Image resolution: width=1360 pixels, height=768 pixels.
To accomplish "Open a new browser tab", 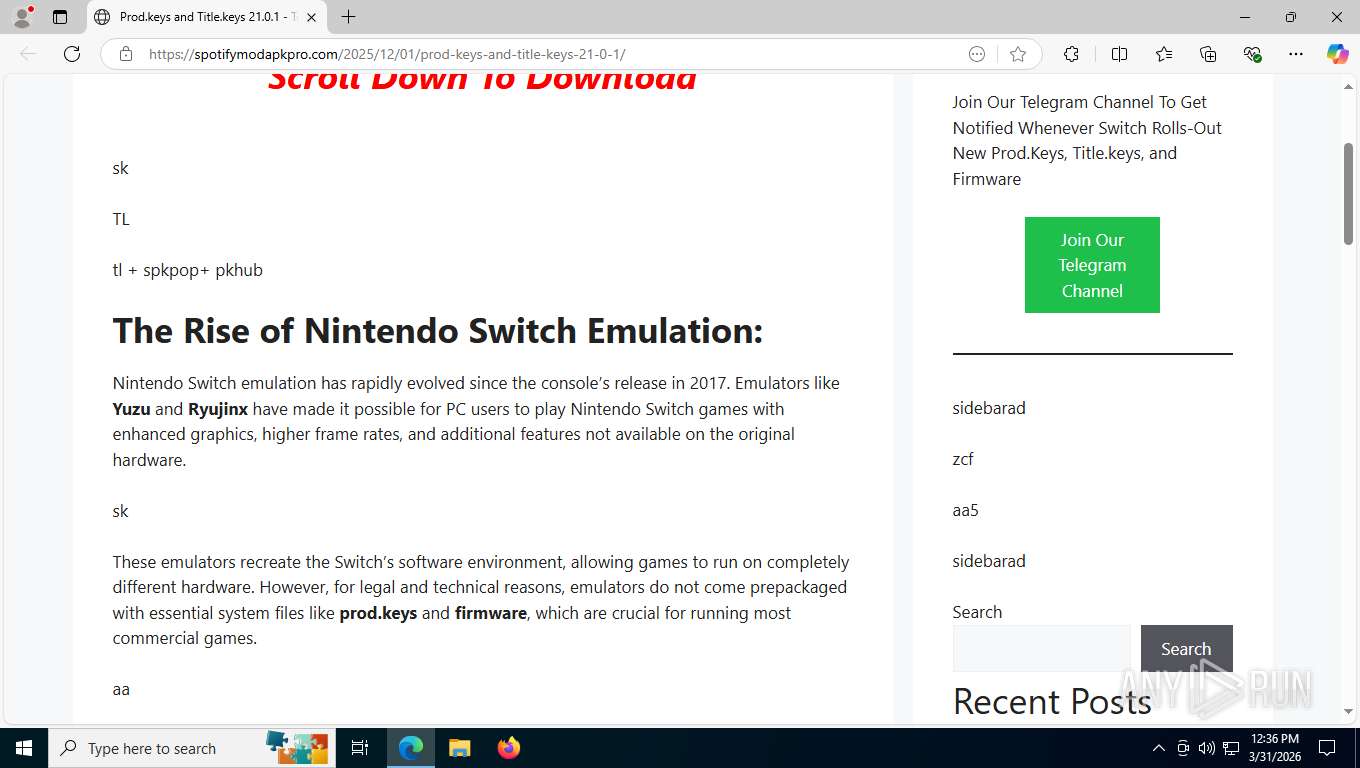I will click(348, 17).
